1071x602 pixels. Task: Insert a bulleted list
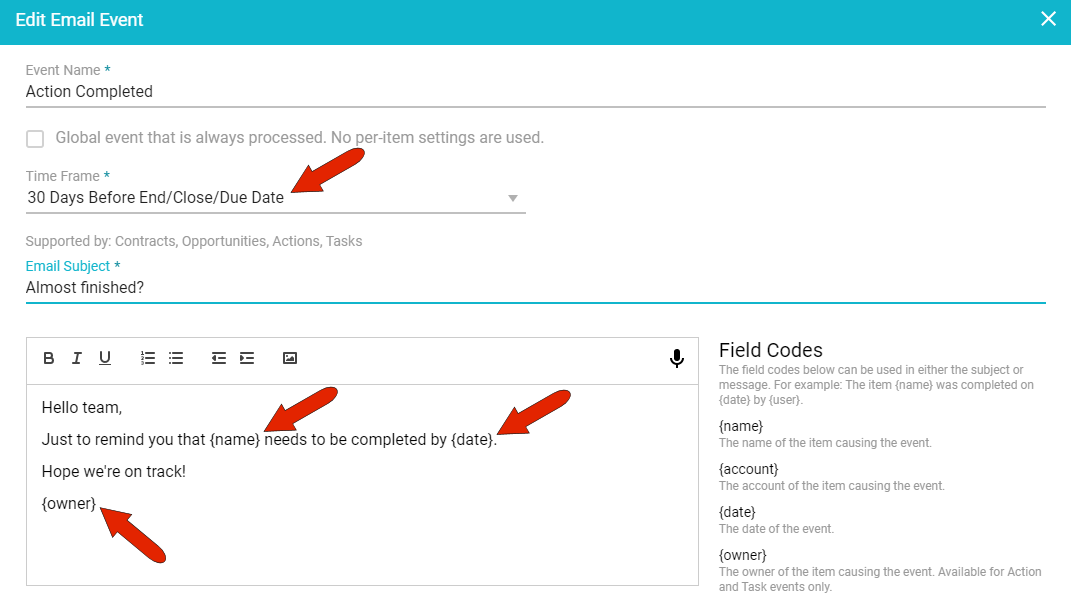point(176,358)
